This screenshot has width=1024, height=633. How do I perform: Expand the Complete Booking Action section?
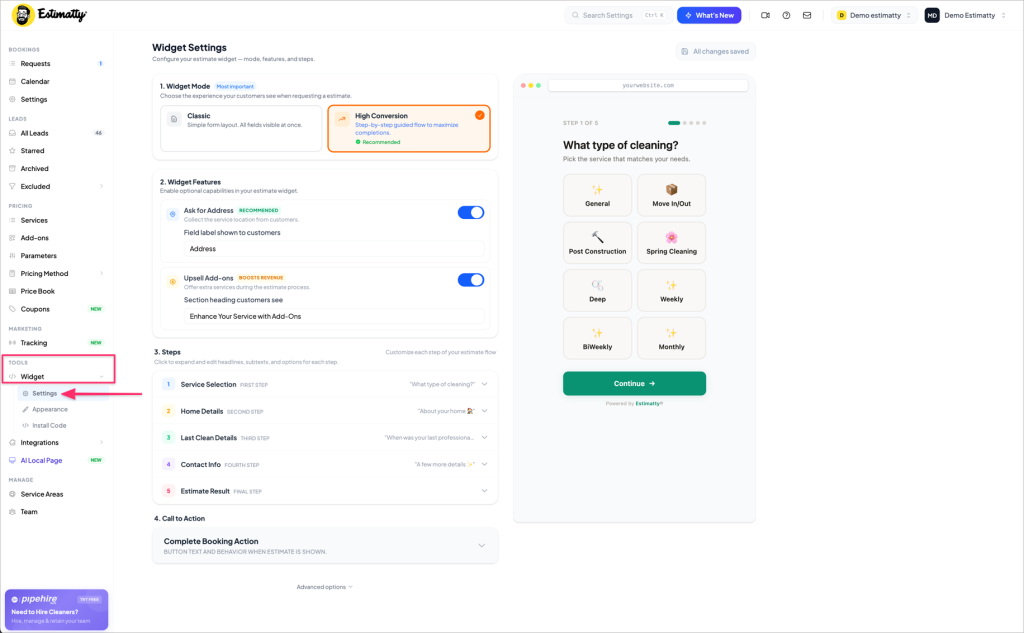coord(325,545)
